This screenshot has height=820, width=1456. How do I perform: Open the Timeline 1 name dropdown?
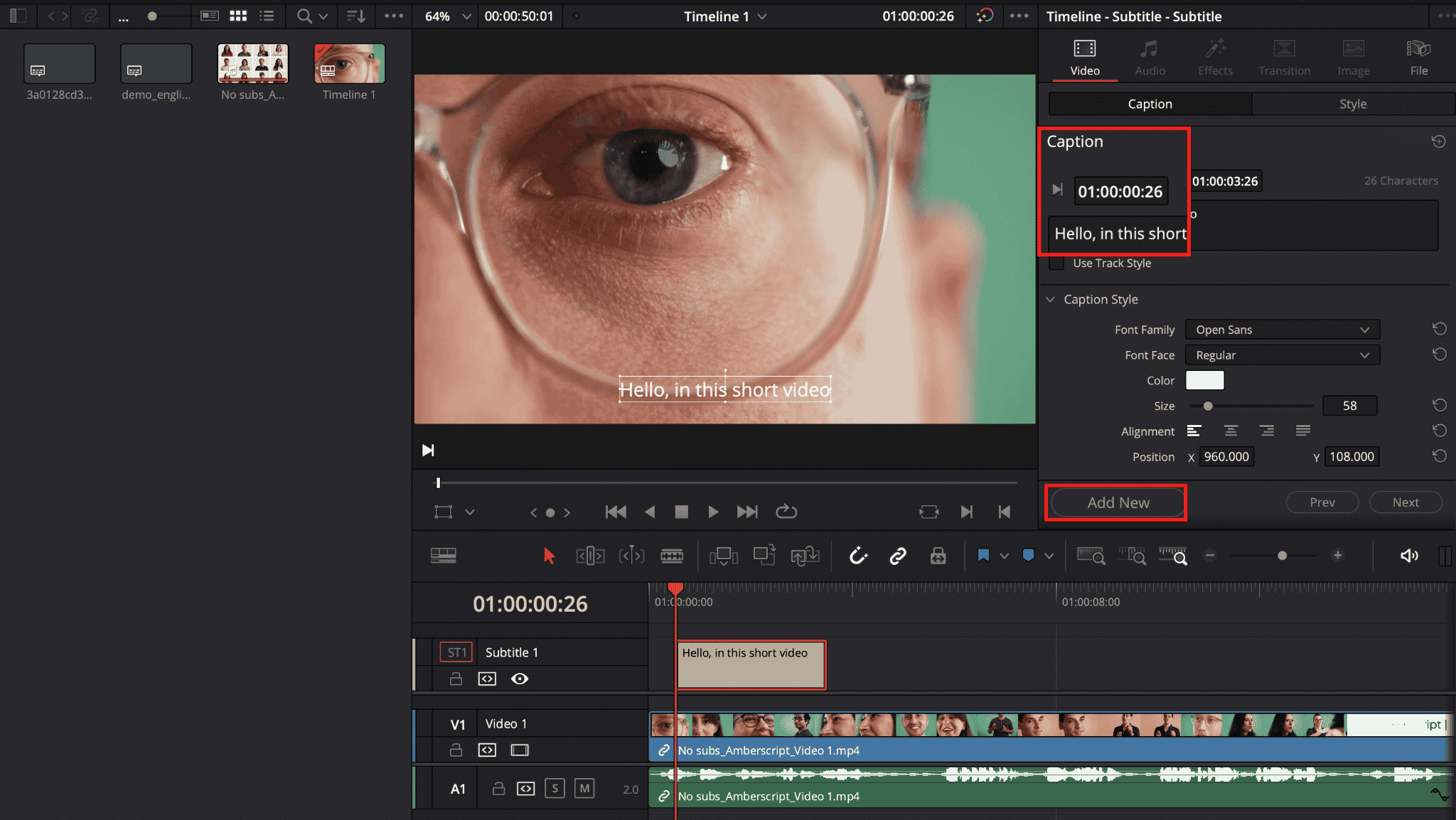(x=762, y=16)
